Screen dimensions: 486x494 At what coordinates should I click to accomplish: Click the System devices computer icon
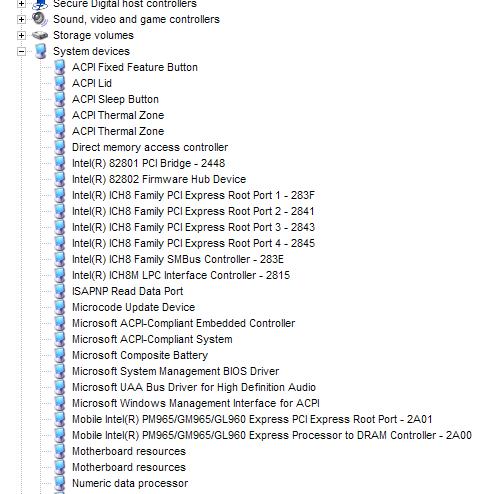coord(41,51)
